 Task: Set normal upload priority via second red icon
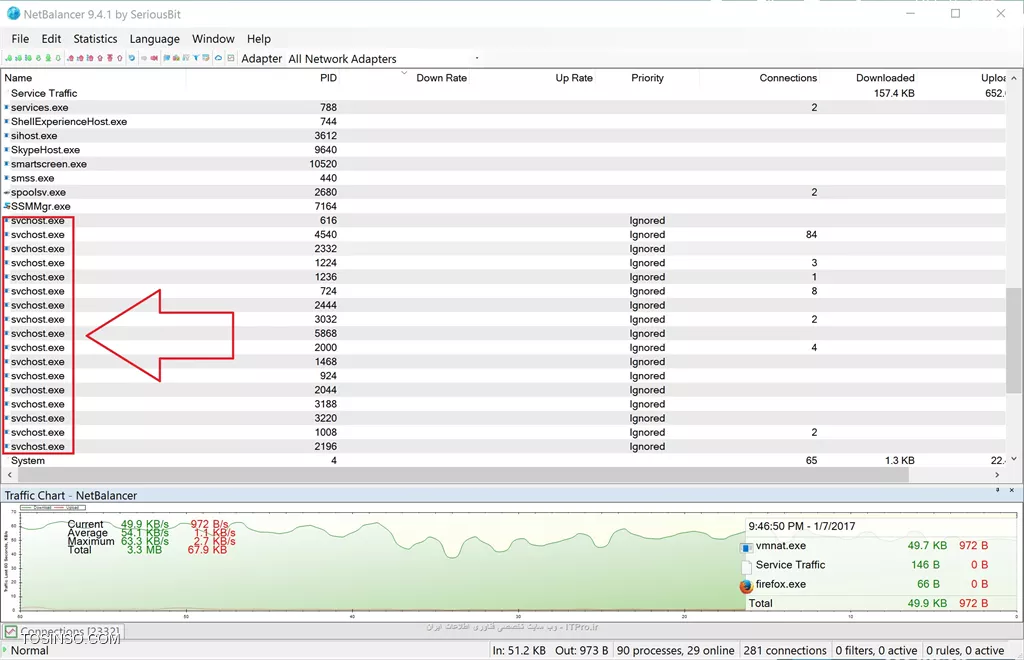pos(81,58)
